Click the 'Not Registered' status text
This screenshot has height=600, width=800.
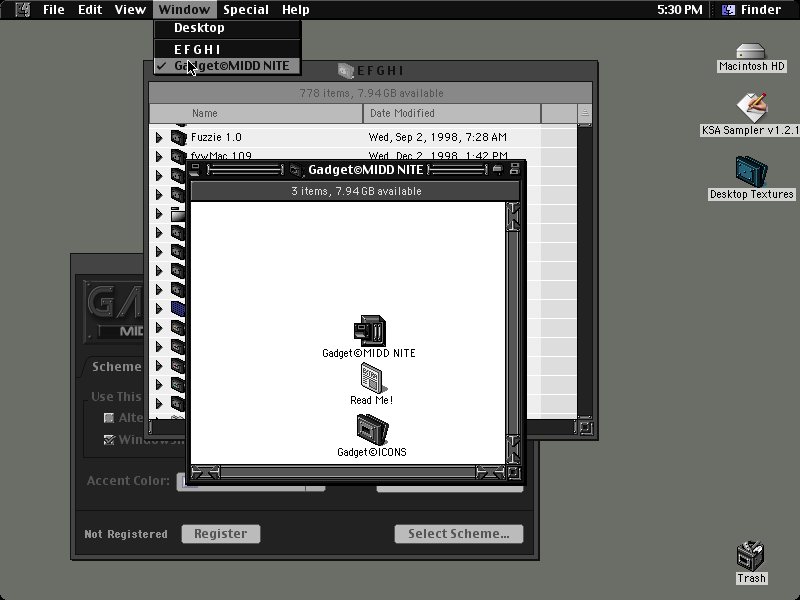tap(126, 534)
